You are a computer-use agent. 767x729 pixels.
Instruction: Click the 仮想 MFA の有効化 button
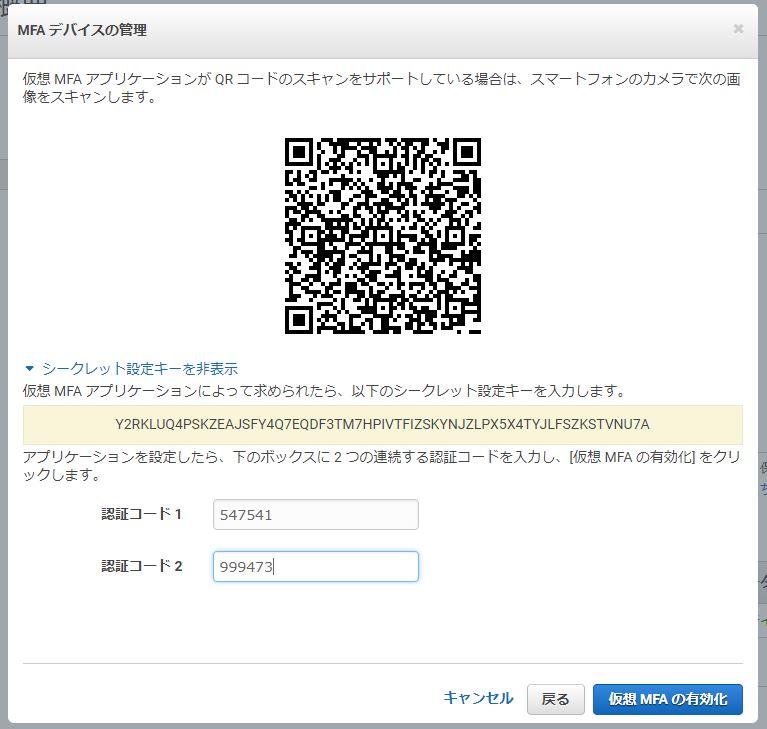pos(668,699)
